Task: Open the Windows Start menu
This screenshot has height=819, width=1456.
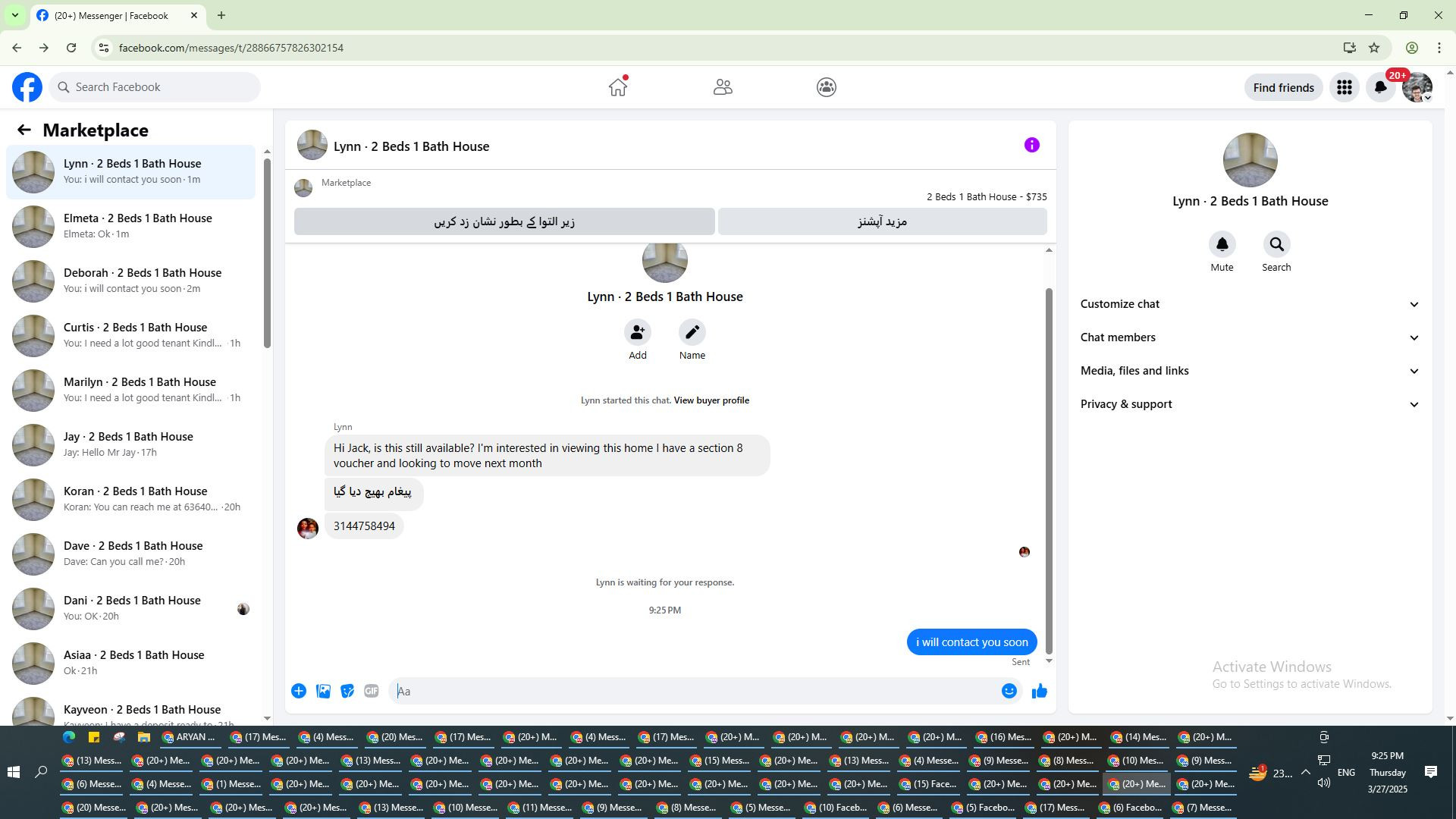Action: tap(13, 772)
